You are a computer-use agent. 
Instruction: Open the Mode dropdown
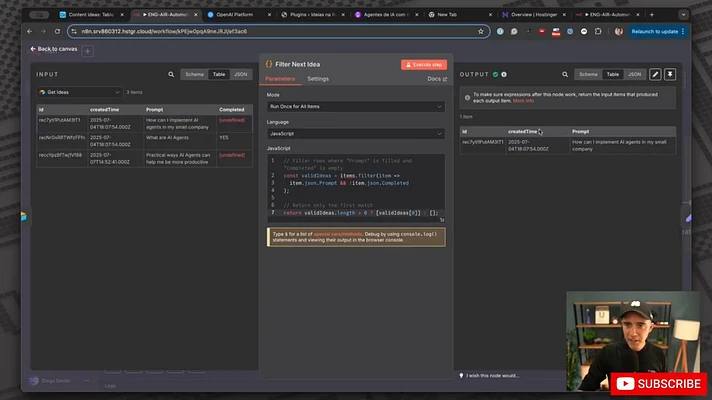[356, 107]
